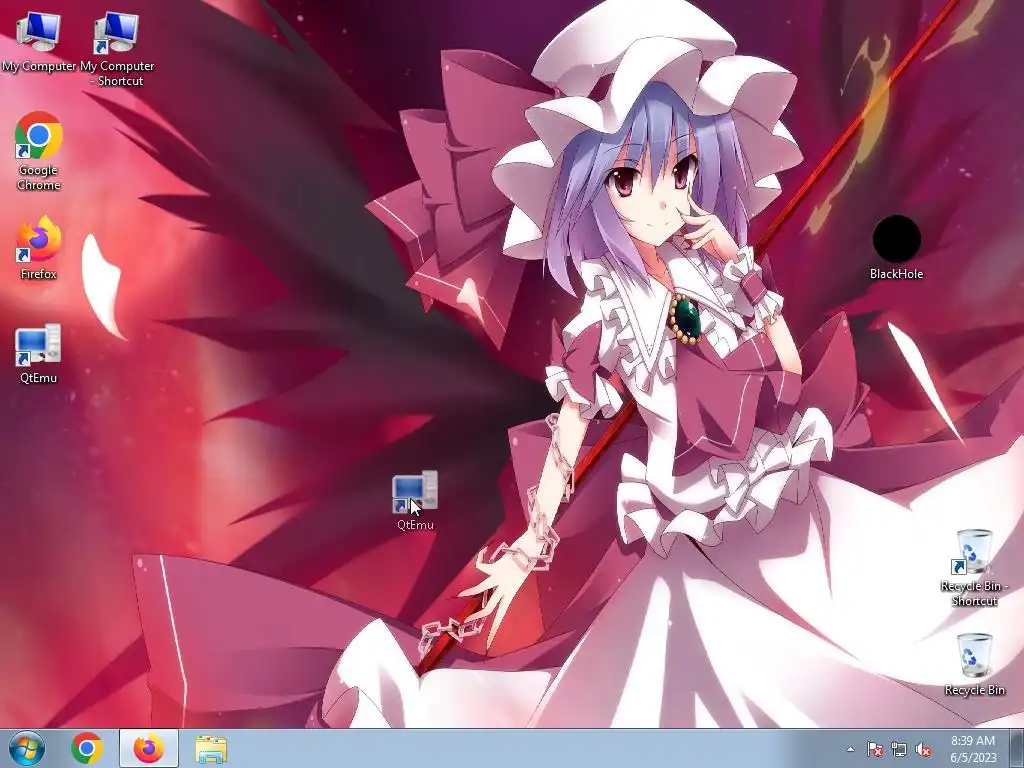Select the QtEmu icon under the cursor
This screenshot has width=1024, height=768.
click(x=415, y=500)
